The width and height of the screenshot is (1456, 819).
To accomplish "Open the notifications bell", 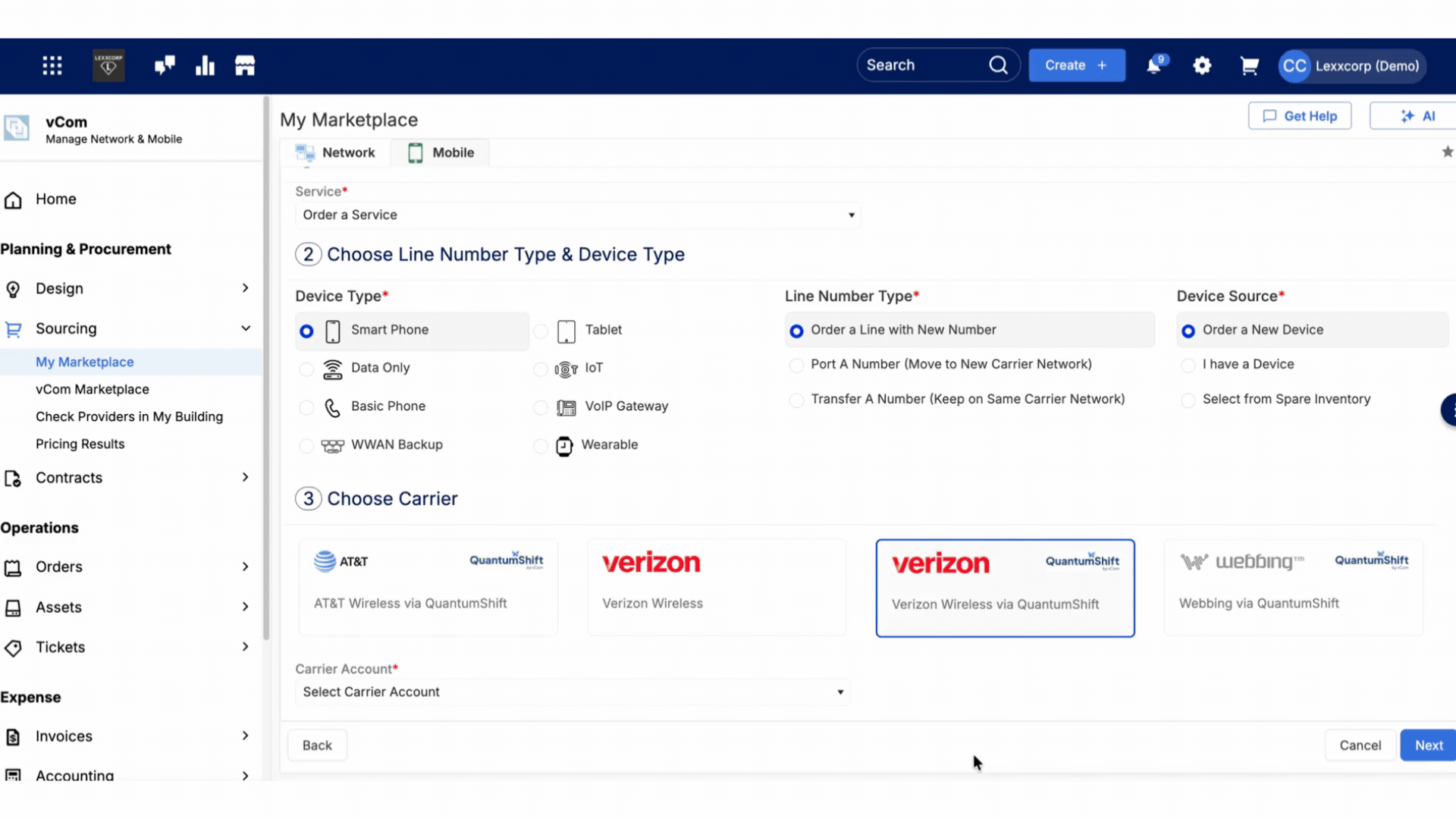I will (x=1154, y=65).
